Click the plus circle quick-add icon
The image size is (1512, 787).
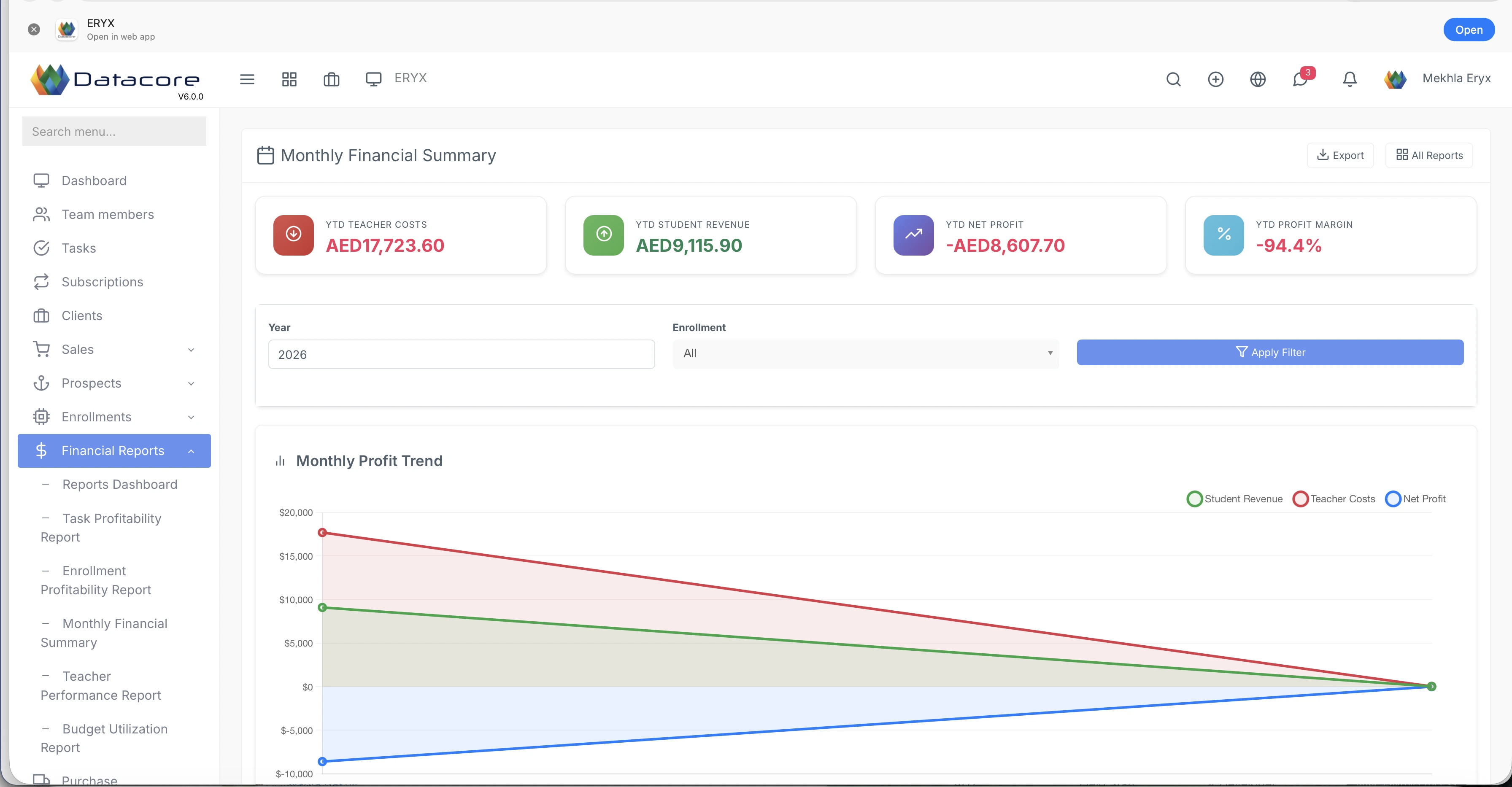[x=1215, y=79]
